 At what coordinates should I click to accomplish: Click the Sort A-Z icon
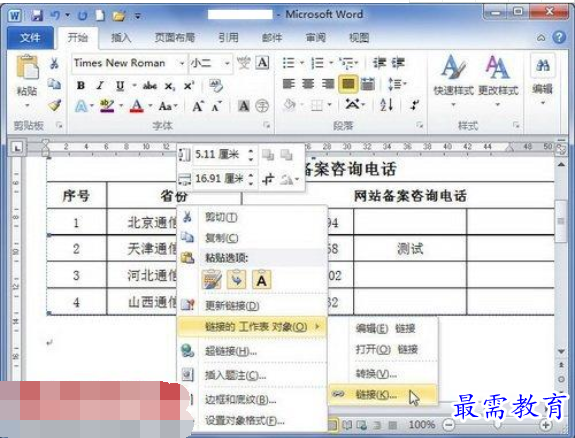[x=387, y=105]
